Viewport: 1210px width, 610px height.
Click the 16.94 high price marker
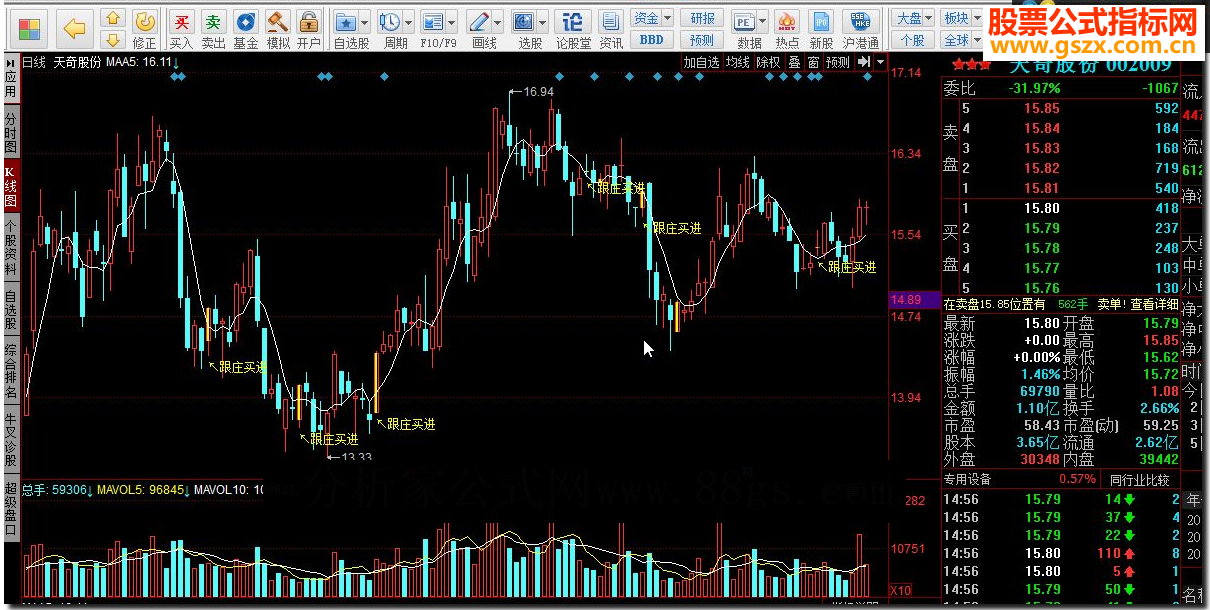pos(537,92)
